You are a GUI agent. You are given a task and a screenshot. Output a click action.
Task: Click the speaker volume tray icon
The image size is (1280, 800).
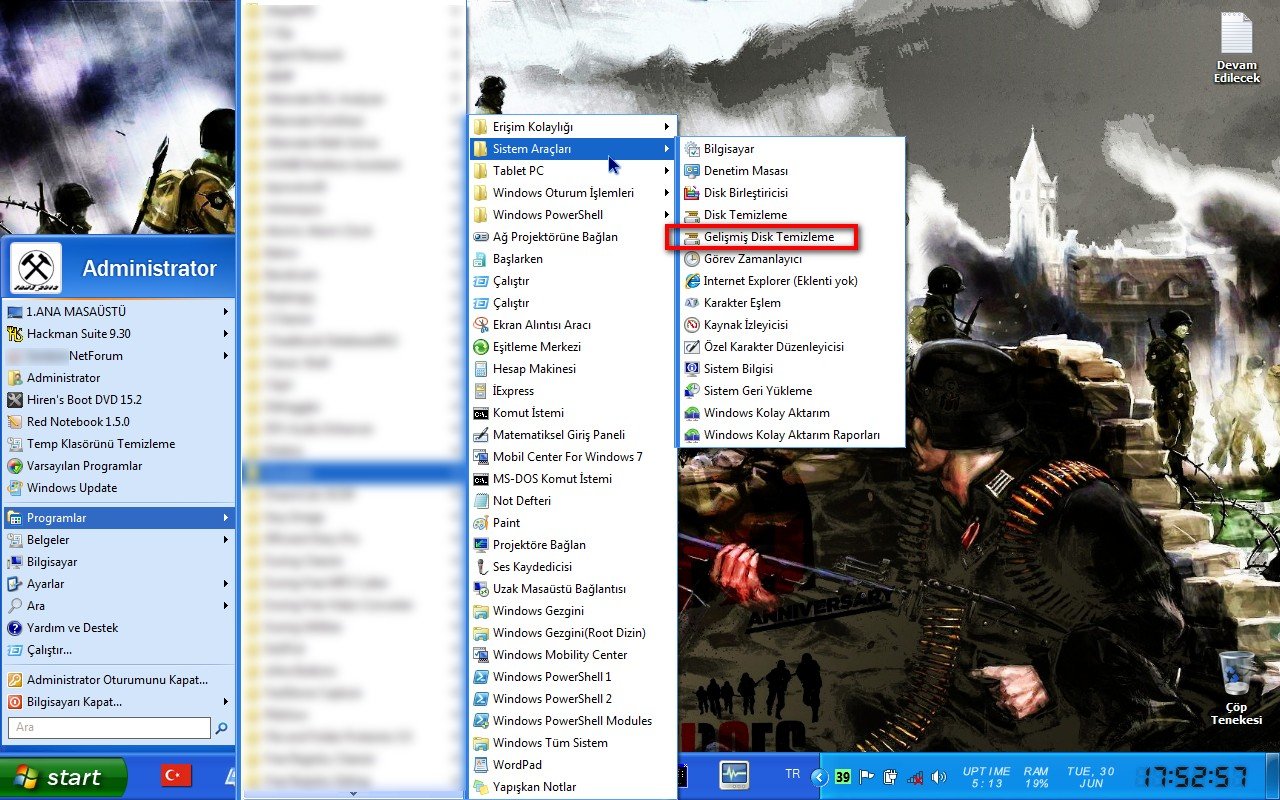939,777
